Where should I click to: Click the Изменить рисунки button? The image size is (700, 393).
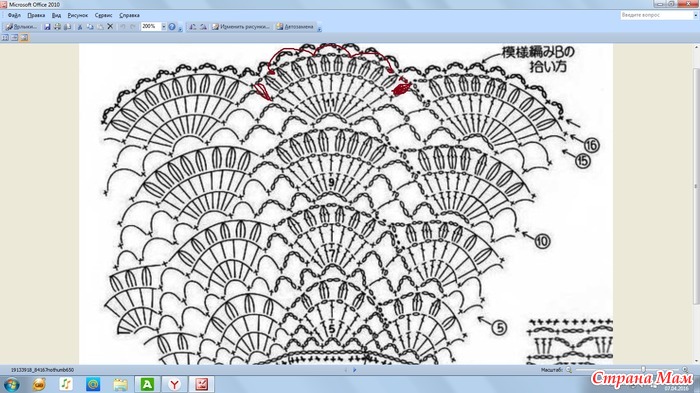[241, 27]
